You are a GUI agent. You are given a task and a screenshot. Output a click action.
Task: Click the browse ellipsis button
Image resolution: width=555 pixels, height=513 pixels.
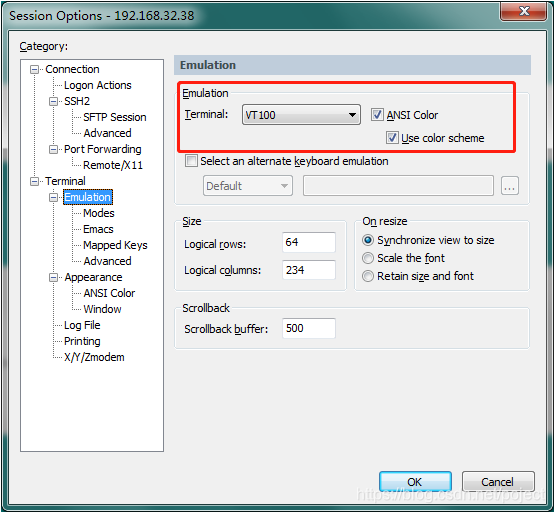pos(510,186)
